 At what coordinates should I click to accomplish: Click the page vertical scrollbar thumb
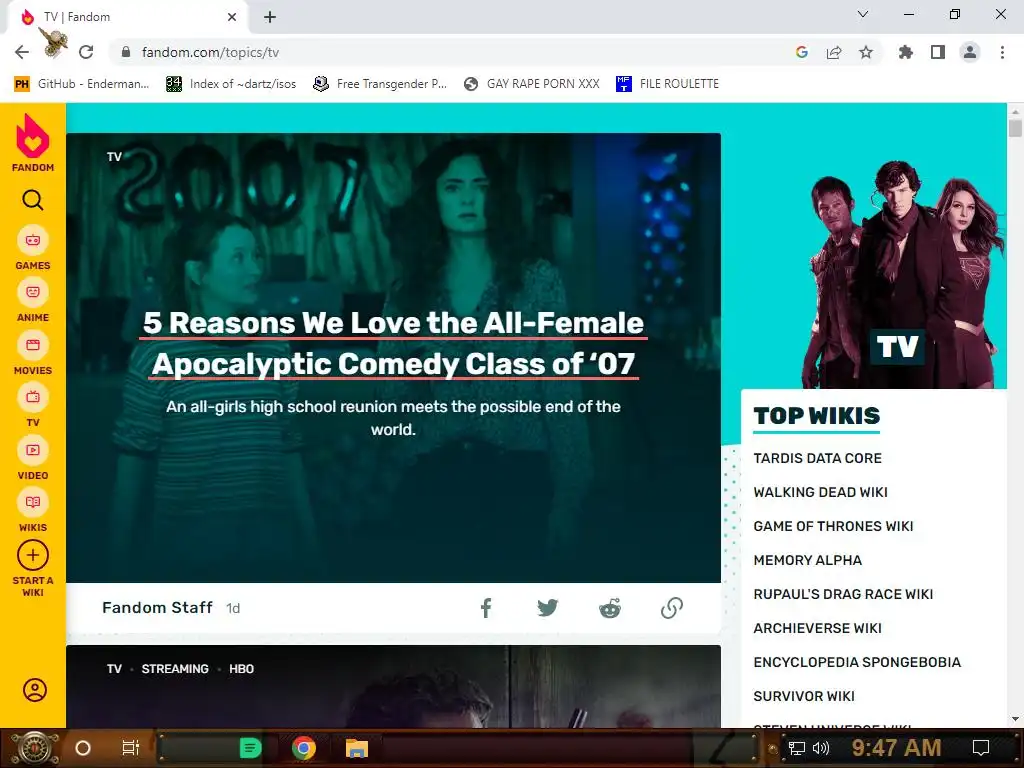point(1015,127)
